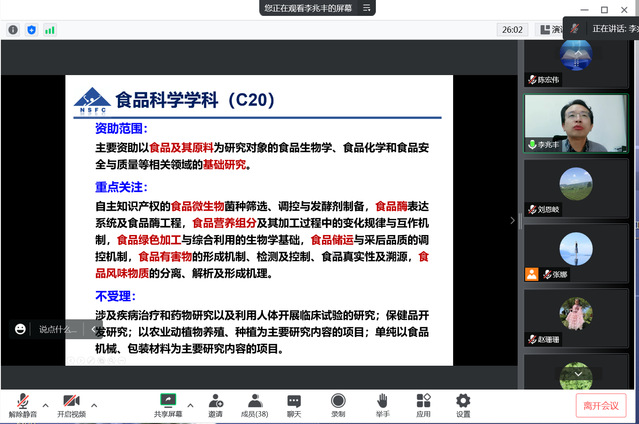Expand audio options arrow beside mute
Viewport: 639px width, 424px height.
(45, 405)
